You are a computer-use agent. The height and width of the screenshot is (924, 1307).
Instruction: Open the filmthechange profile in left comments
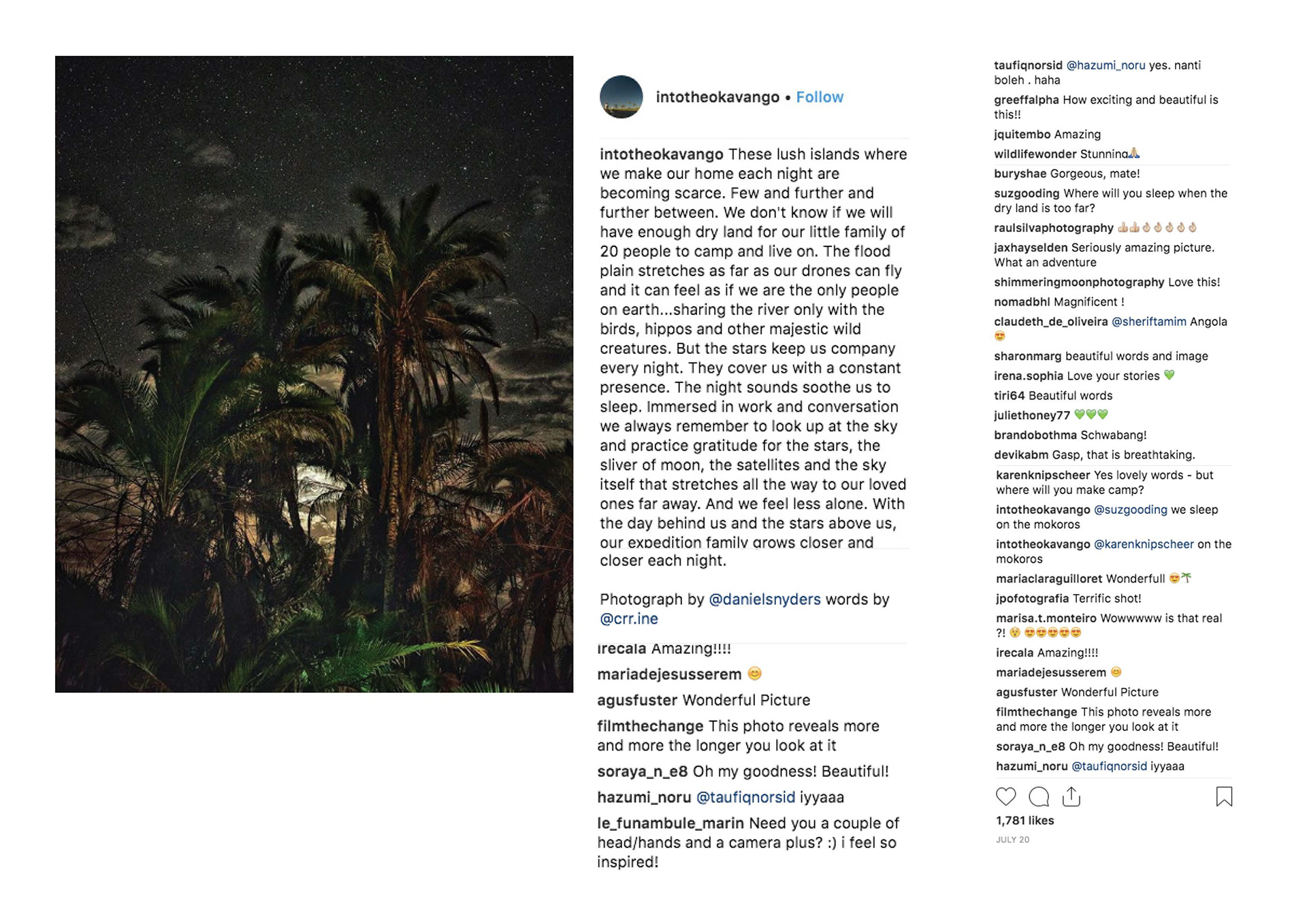[650, 726]
